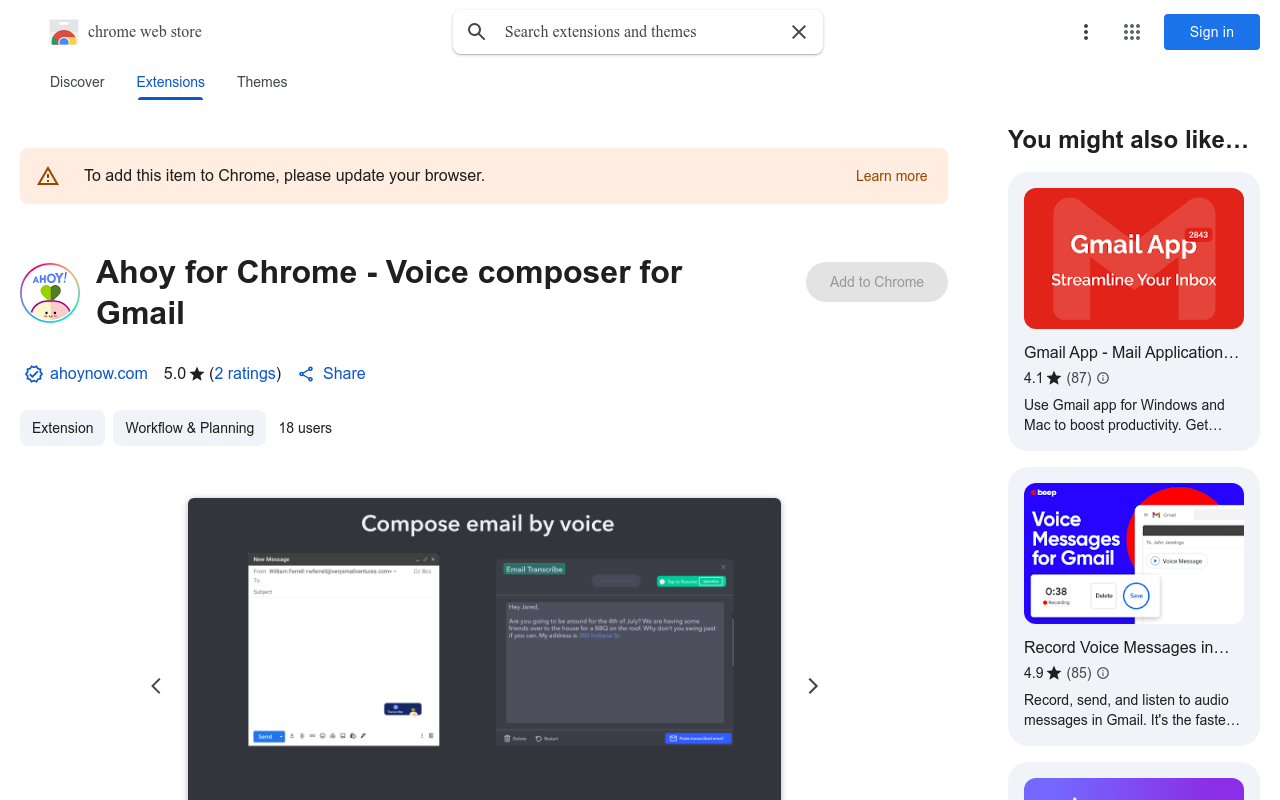Image resolution: width=1280 pixels, height=800 pixels.
Task: Click the Ahoy extension logo
Action: (x=50, y=293)
